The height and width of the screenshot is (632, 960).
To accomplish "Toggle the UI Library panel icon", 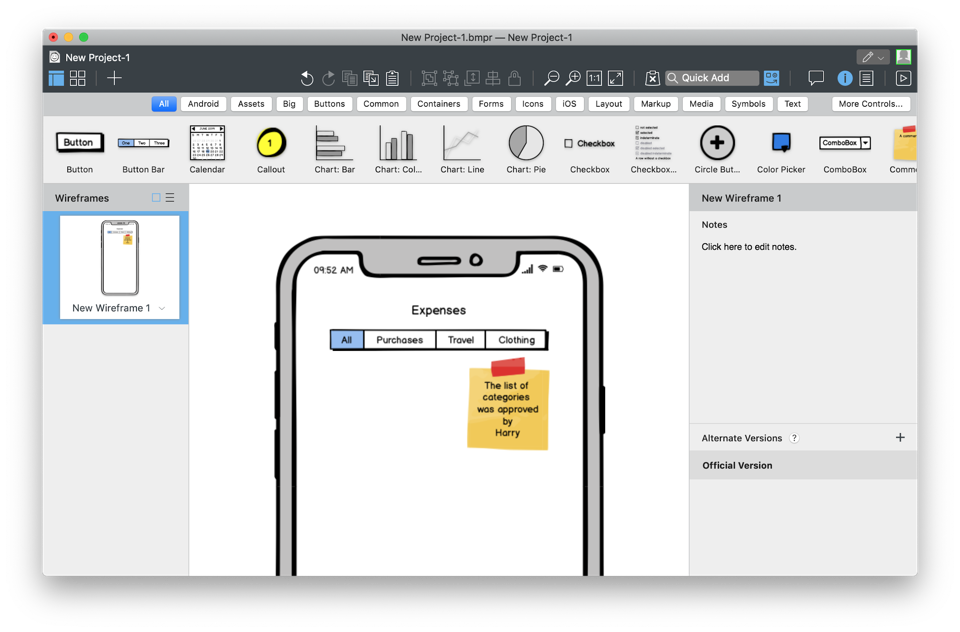I will click(x=772, y=78).
